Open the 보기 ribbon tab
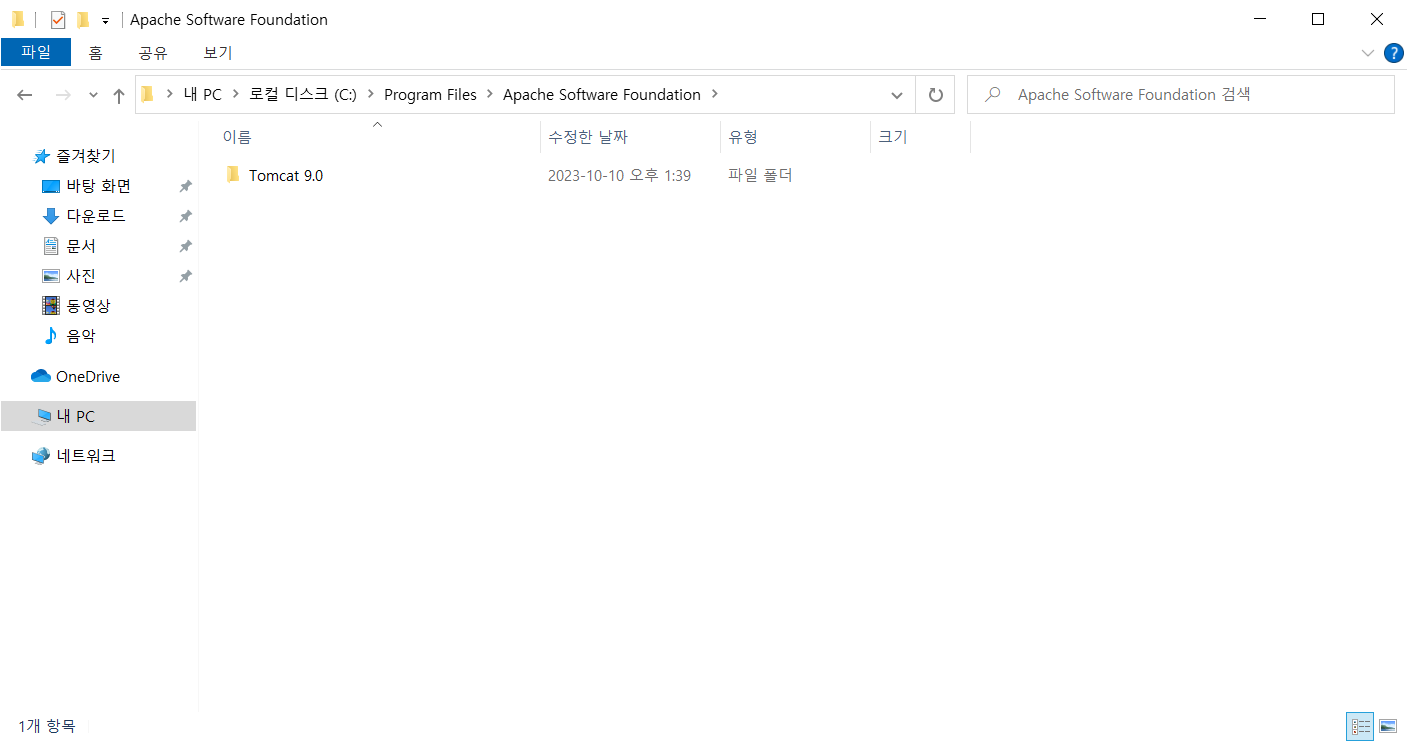Viewport: 1408px width, 742px height. 218,53
